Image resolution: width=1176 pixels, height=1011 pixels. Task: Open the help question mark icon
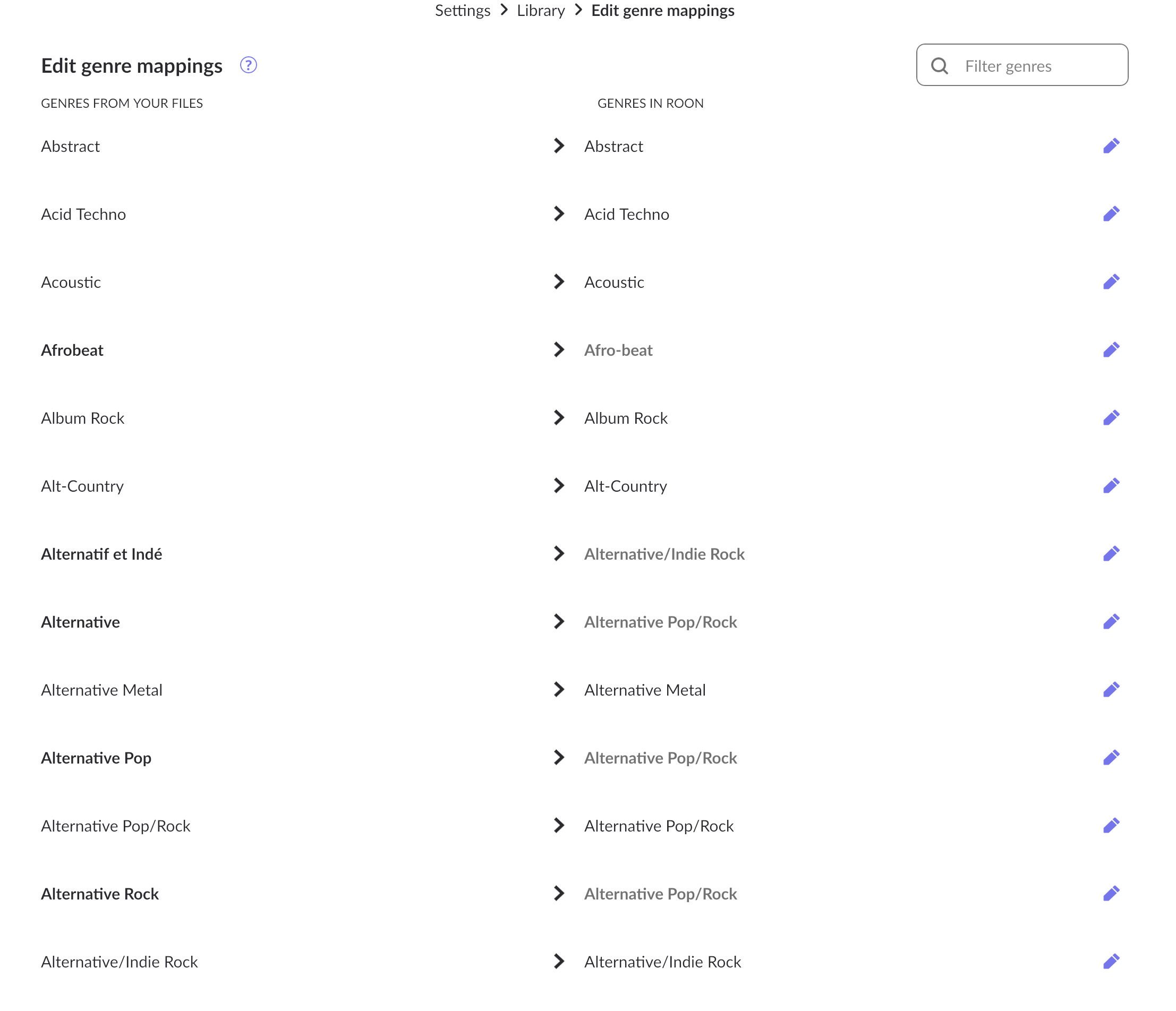(x=248, y=65)
